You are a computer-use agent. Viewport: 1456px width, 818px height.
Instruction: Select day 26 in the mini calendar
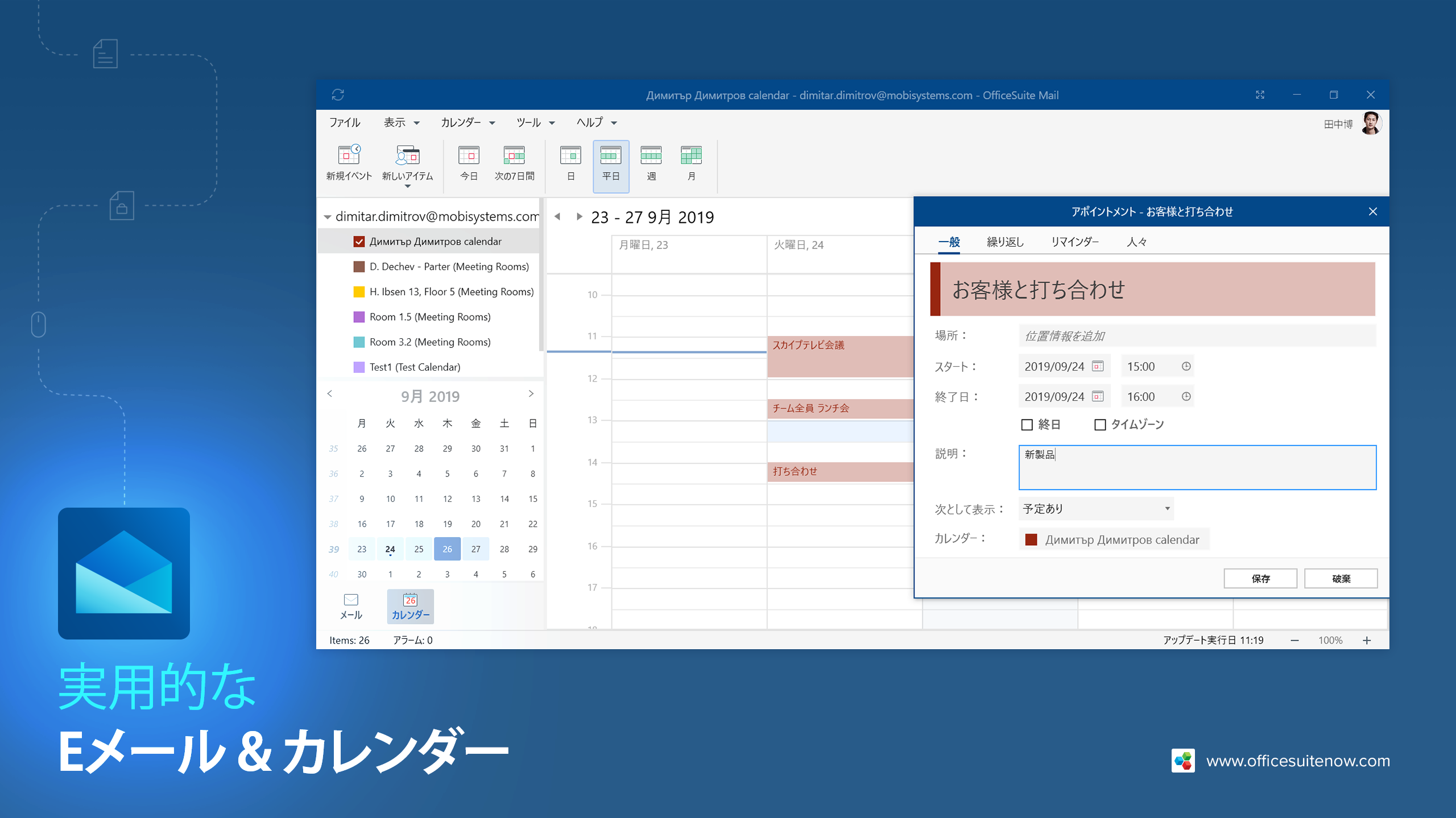point(447,549)
